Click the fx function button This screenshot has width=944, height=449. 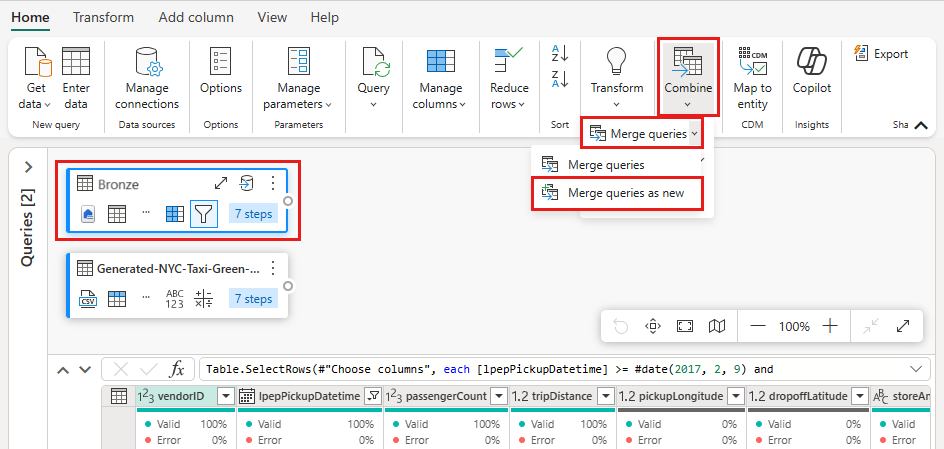point(176,369)
